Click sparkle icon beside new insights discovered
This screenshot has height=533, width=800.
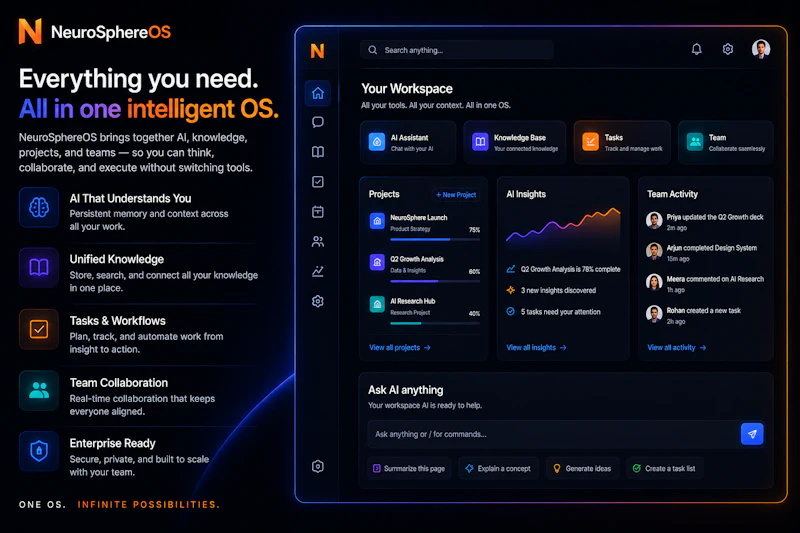[x=511, y=290]
